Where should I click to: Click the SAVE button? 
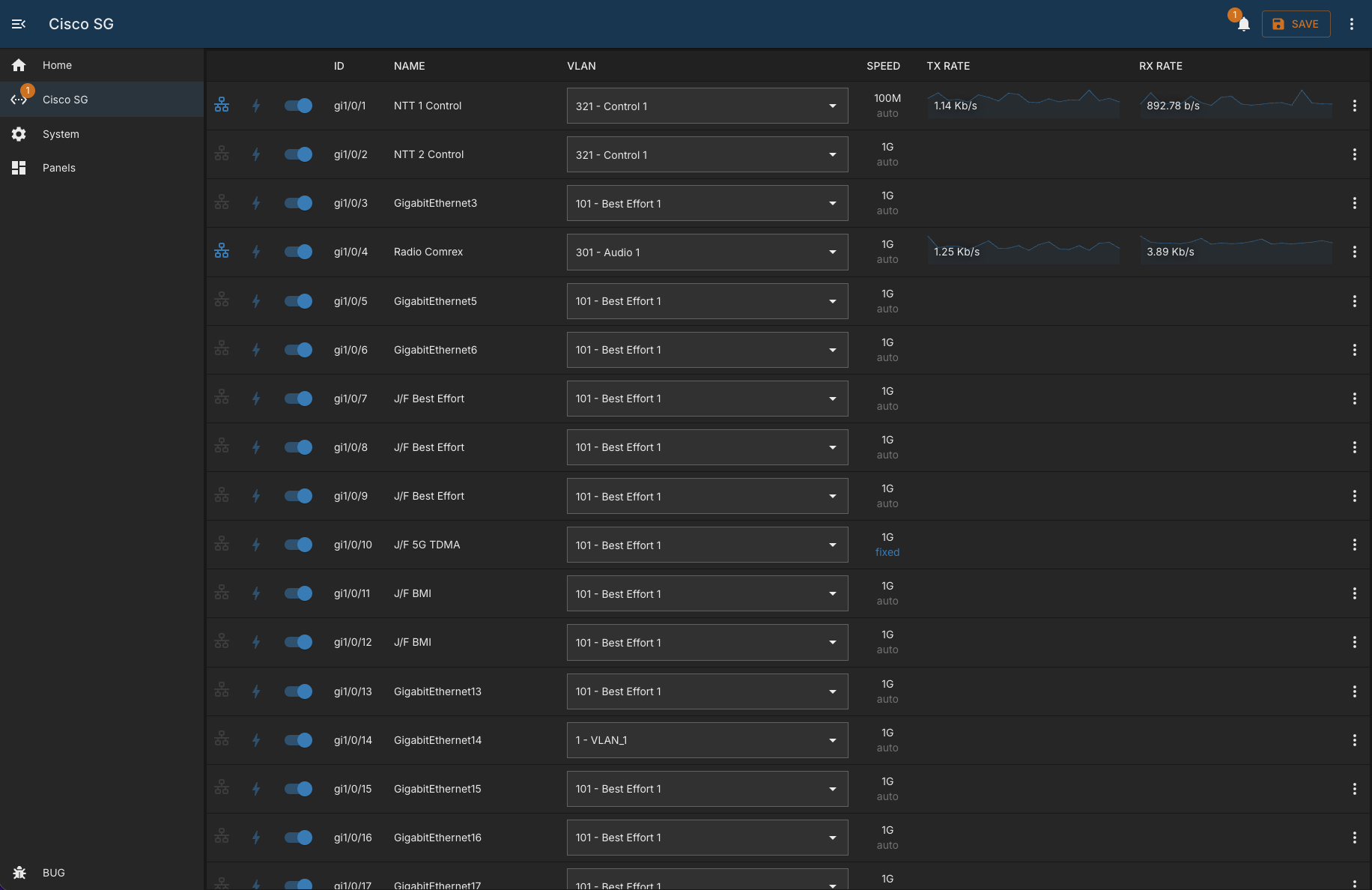(1296, 24)
